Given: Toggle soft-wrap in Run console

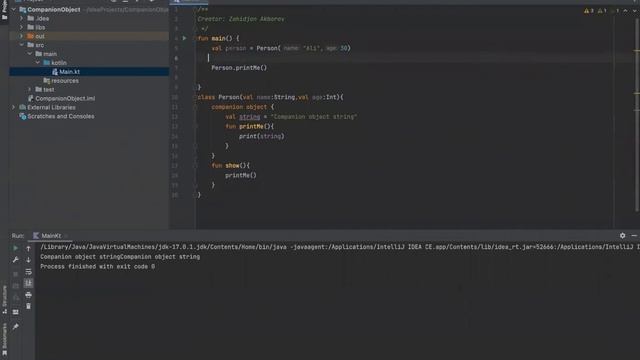Looking at the screenshot, I should (x=29, y=272).
